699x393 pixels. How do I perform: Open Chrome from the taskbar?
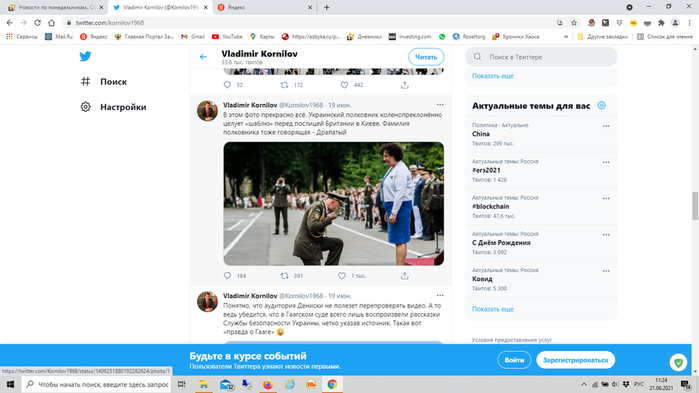[332, 384]
